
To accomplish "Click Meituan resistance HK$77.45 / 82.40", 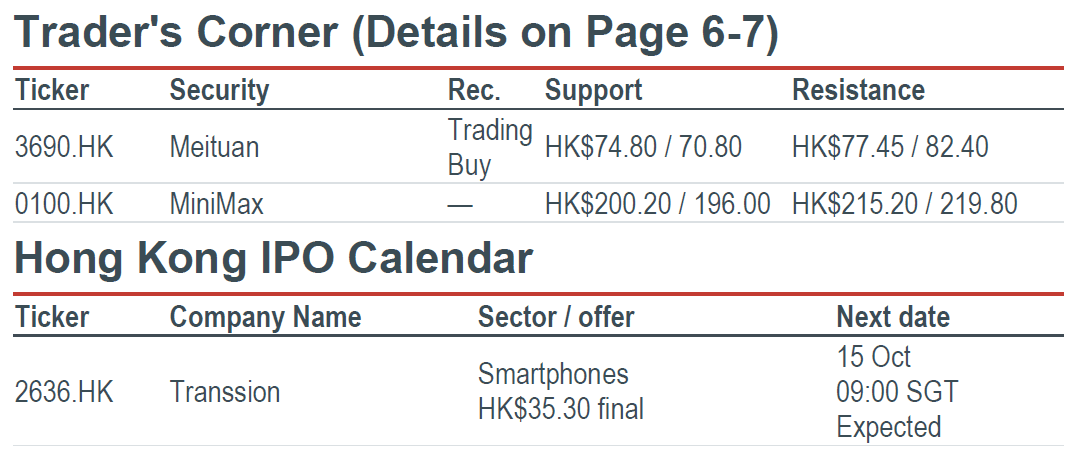I will tap(890, 147).
